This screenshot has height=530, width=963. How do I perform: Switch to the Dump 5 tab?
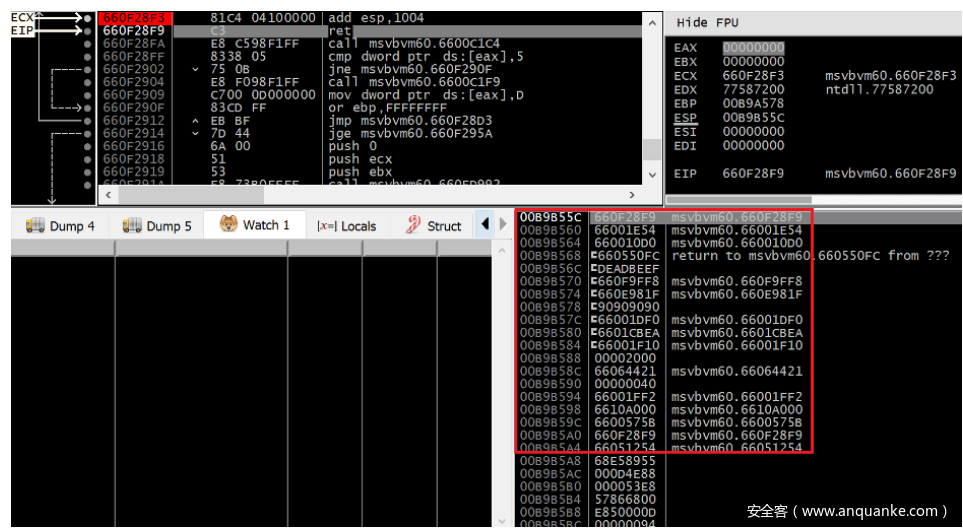(156, 226)
